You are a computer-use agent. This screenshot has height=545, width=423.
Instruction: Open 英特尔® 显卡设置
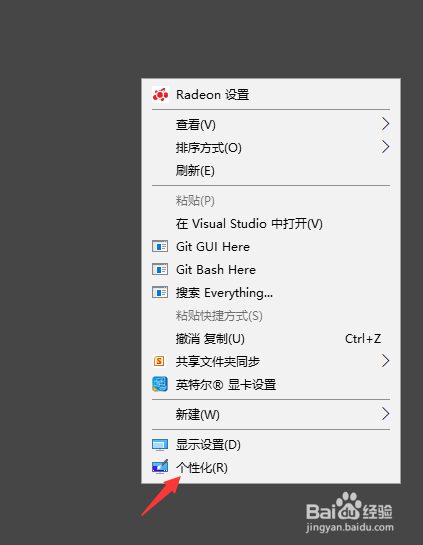point(271,384)
